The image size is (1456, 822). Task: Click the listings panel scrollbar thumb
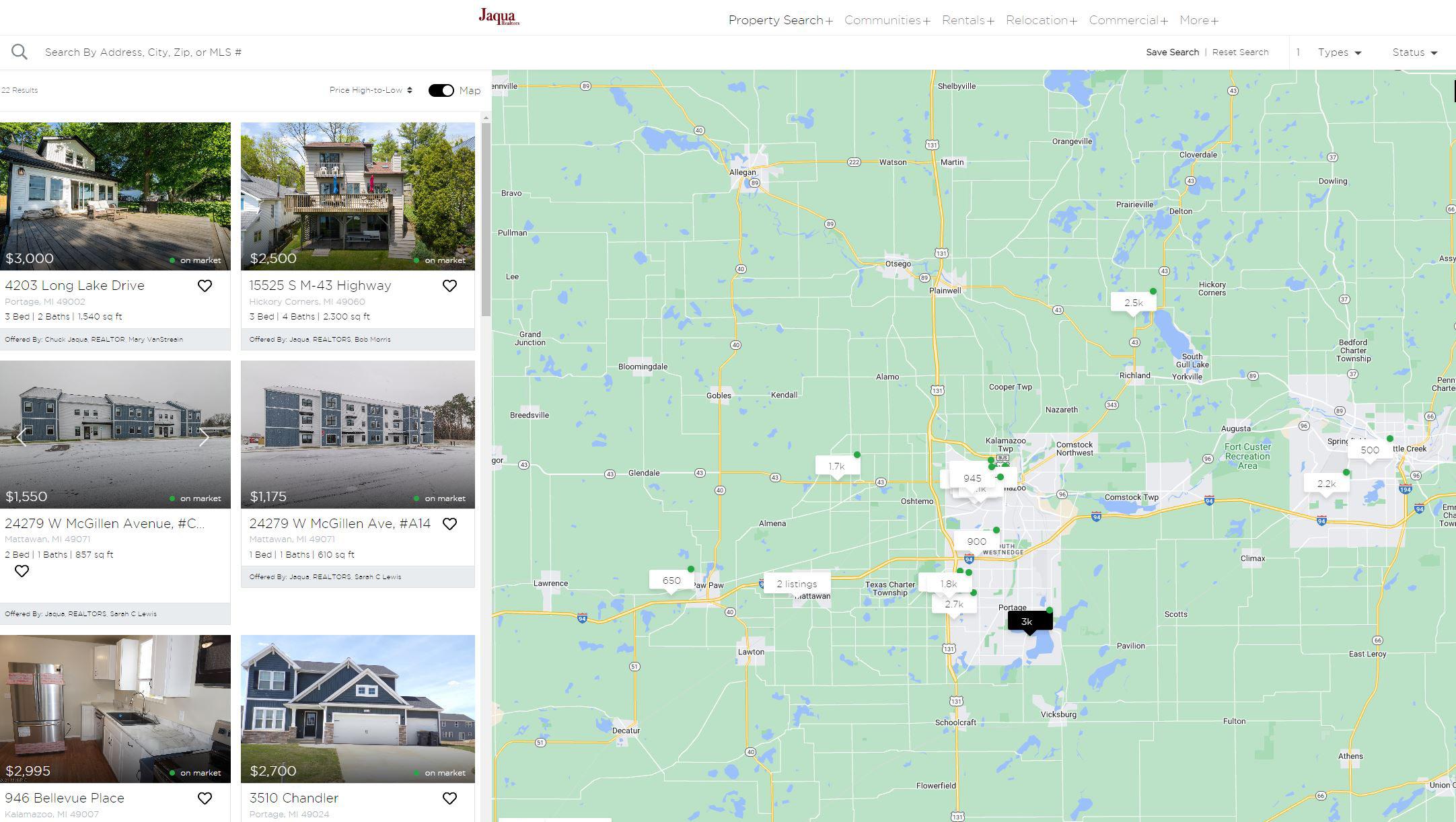(x=486, y=219)
